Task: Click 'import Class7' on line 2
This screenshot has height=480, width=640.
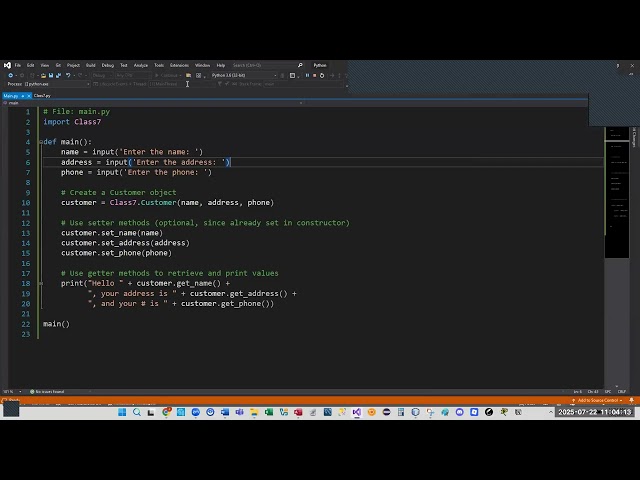Action: click(72, 122)
